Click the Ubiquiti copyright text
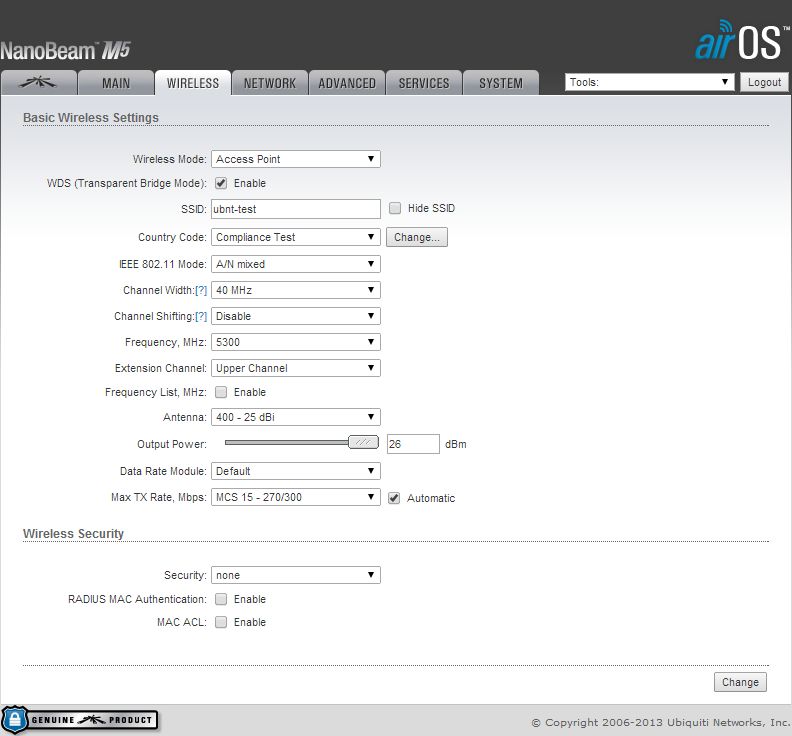 click(x=661, y=722)
